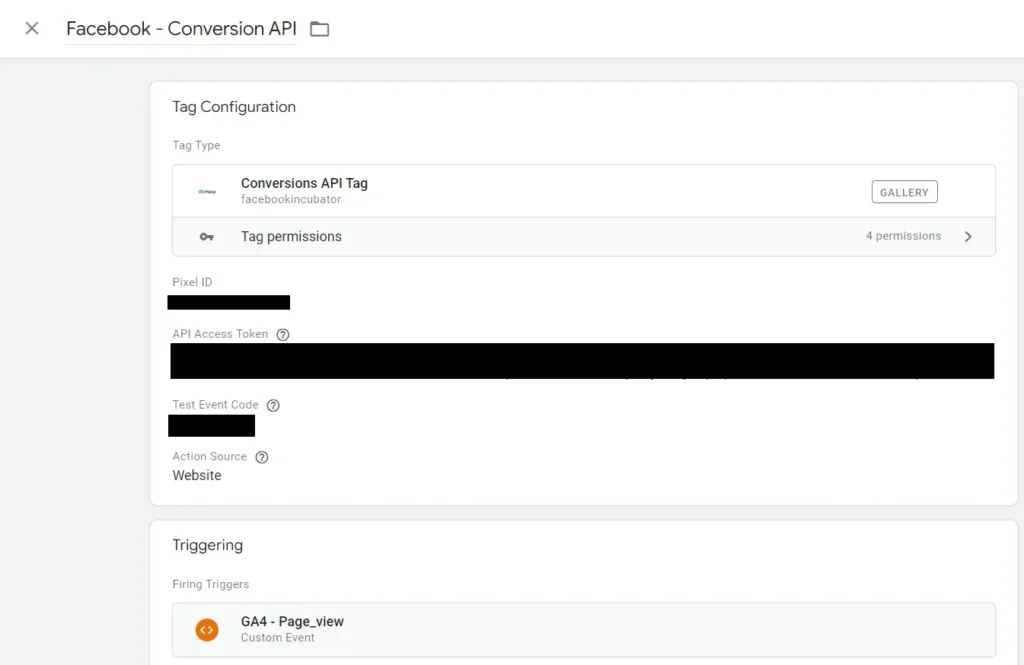The width and height of the screenshot is (1024, 665).
Task: Open the Action Source help tooltip
Action: pos(262,457)
